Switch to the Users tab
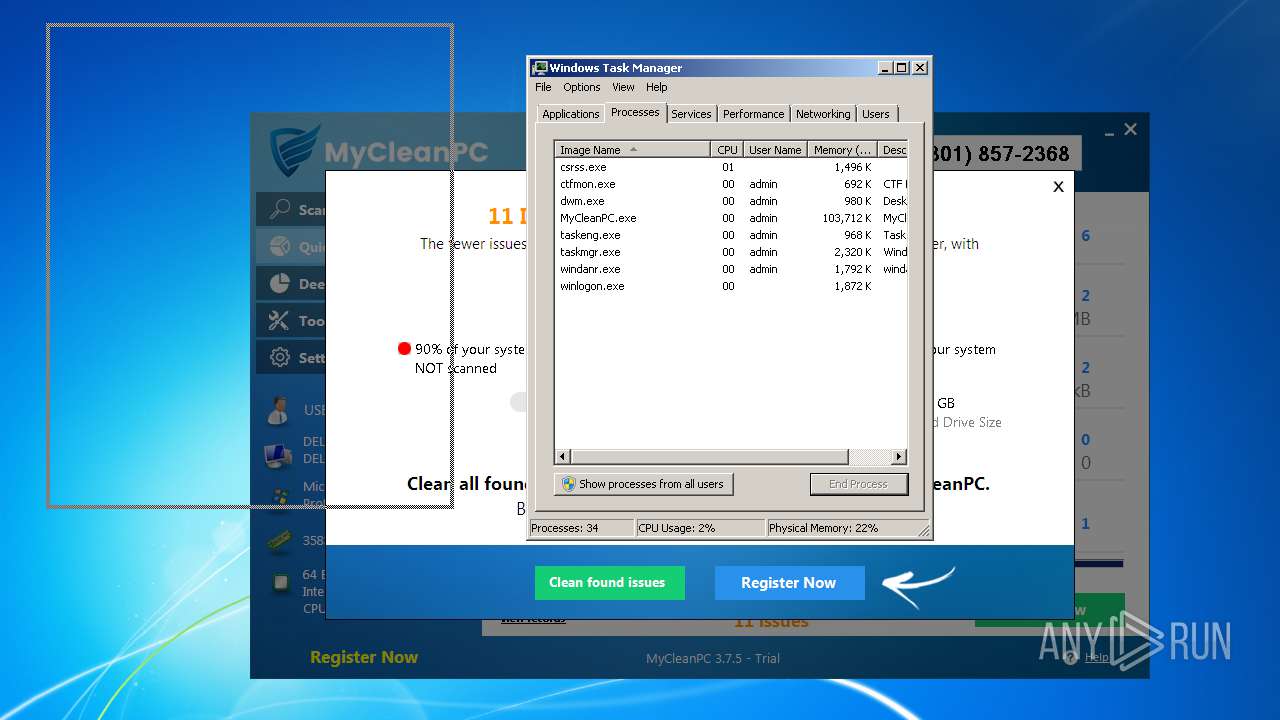Viewport: 1280px width, 720px height. tap(875, 114)
